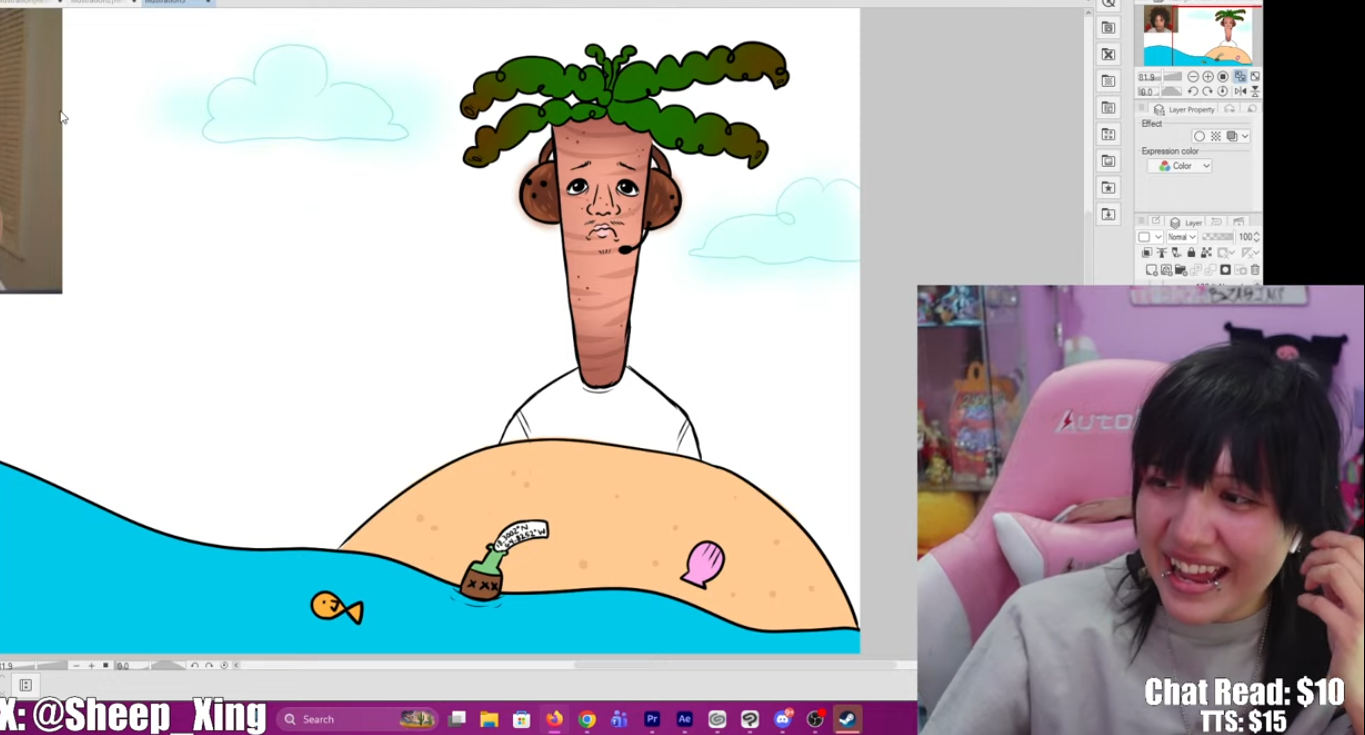Toggle set as reference layer lighthouse icon
This screenshot has width=1365, height=735.
tap(1162, 252)
